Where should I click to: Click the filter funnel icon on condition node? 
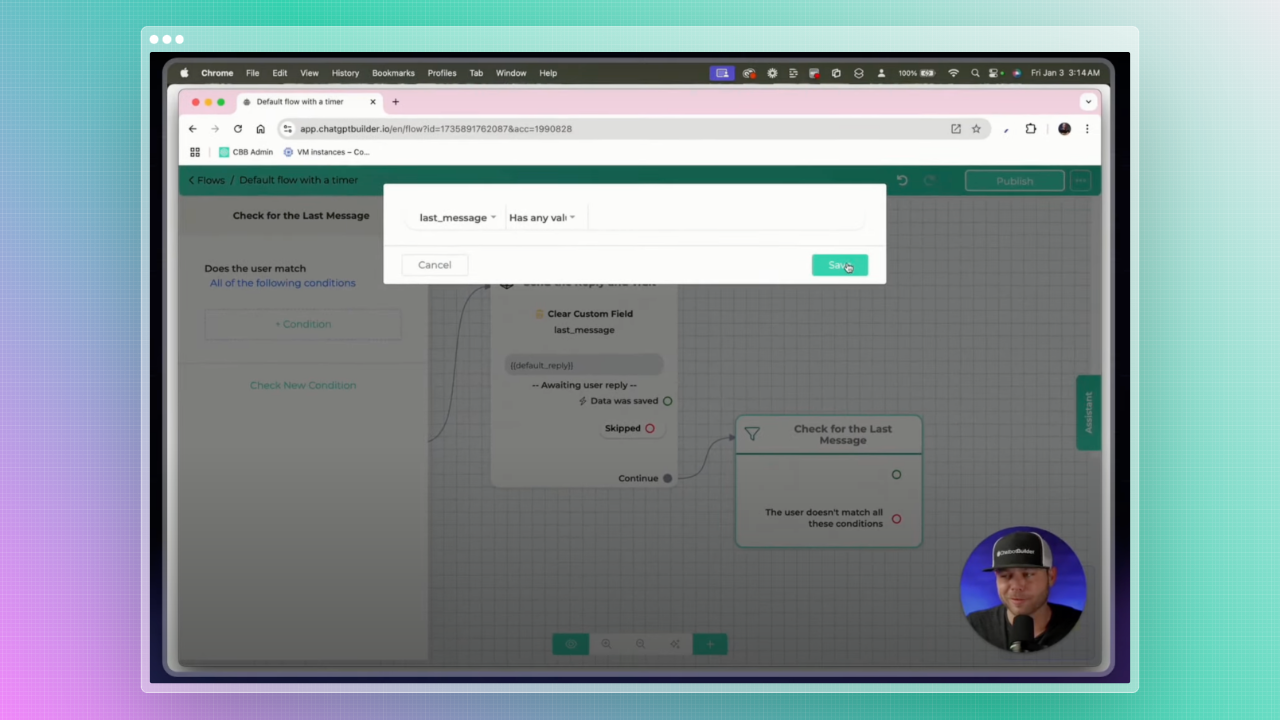(752, 434)
